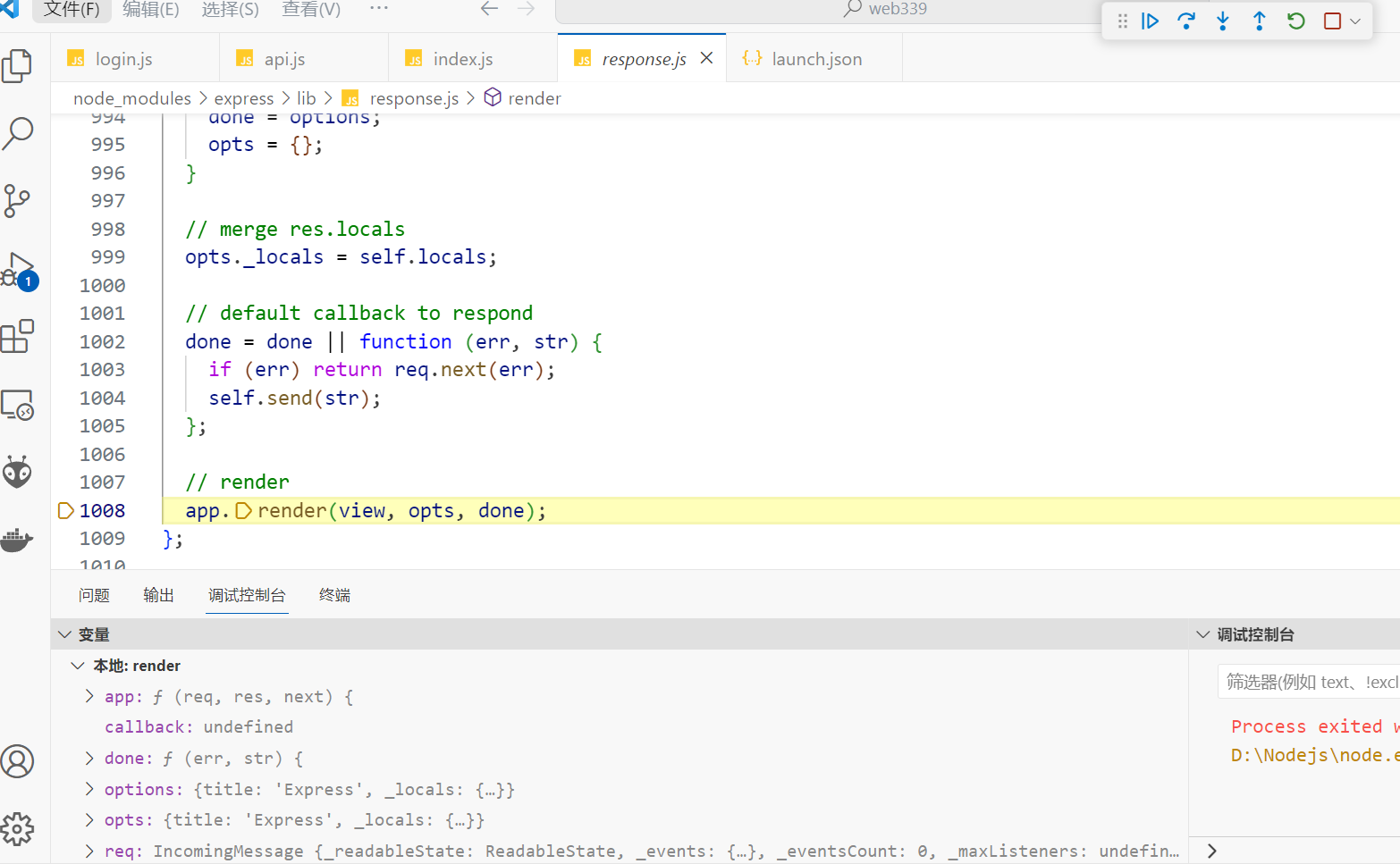Go back with the navigation arrow
1400x864 pixels.
coord(489,9)
